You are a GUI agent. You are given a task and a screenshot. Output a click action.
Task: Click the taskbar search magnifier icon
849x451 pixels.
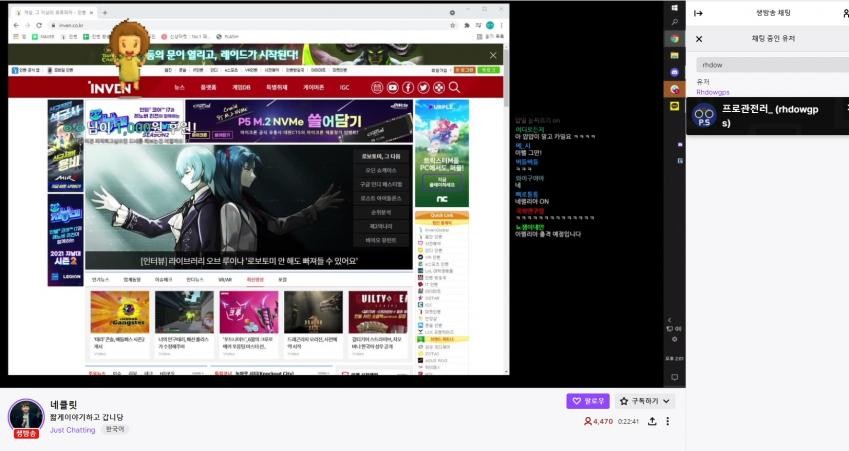click(675, 22)
